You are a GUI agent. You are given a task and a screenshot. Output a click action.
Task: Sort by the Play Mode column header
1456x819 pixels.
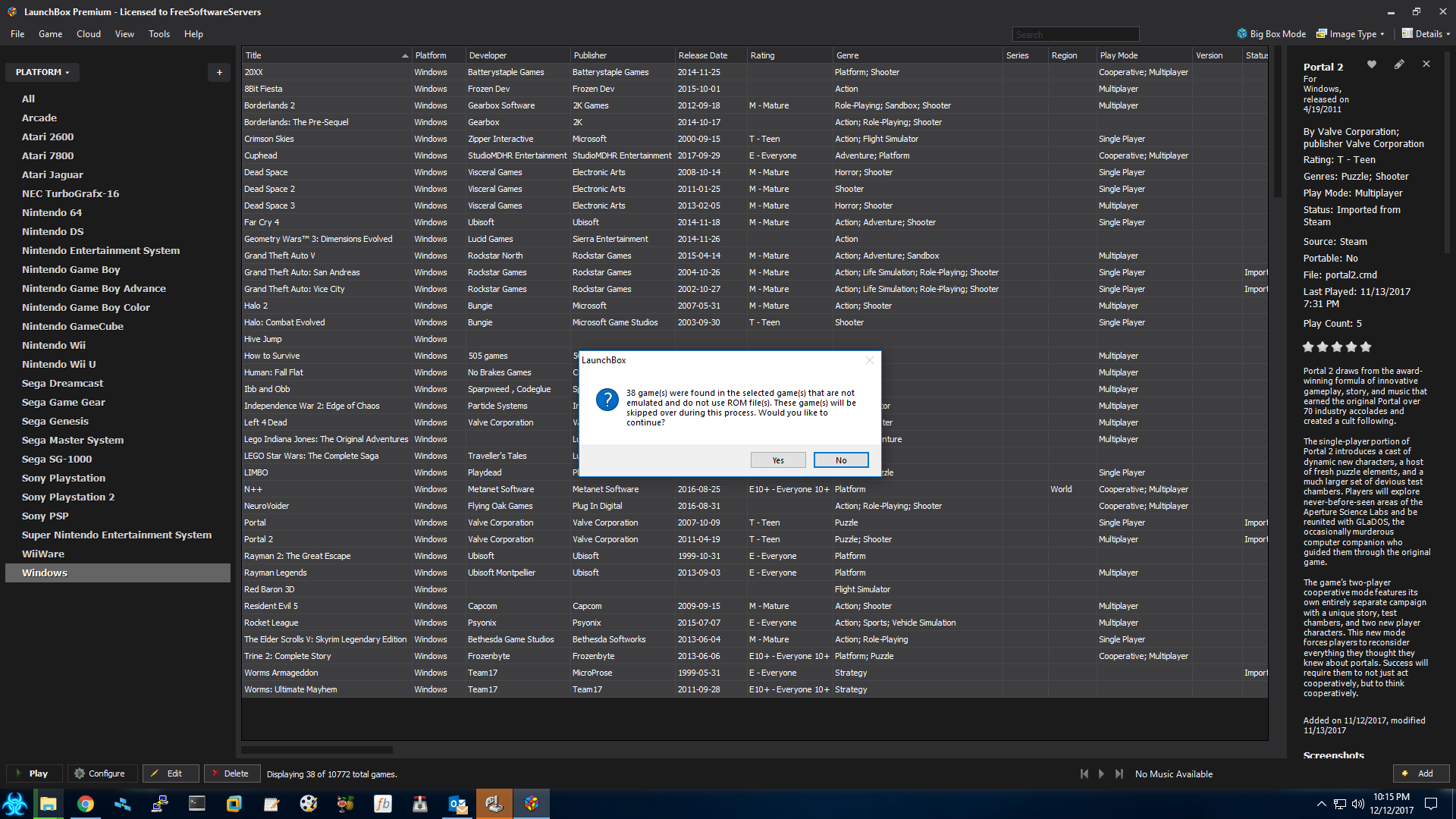point(1144,55)
